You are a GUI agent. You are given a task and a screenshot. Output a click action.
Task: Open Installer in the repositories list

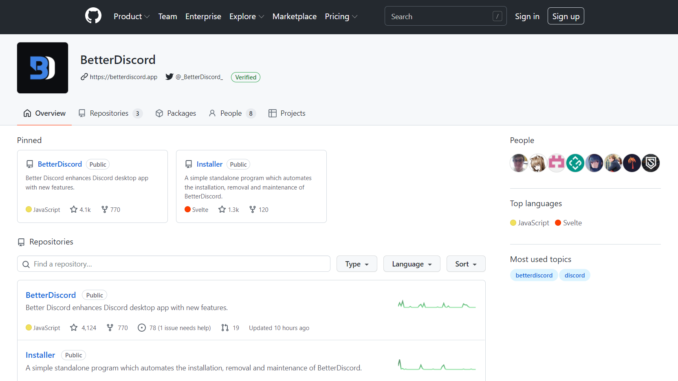coord(40,355)
